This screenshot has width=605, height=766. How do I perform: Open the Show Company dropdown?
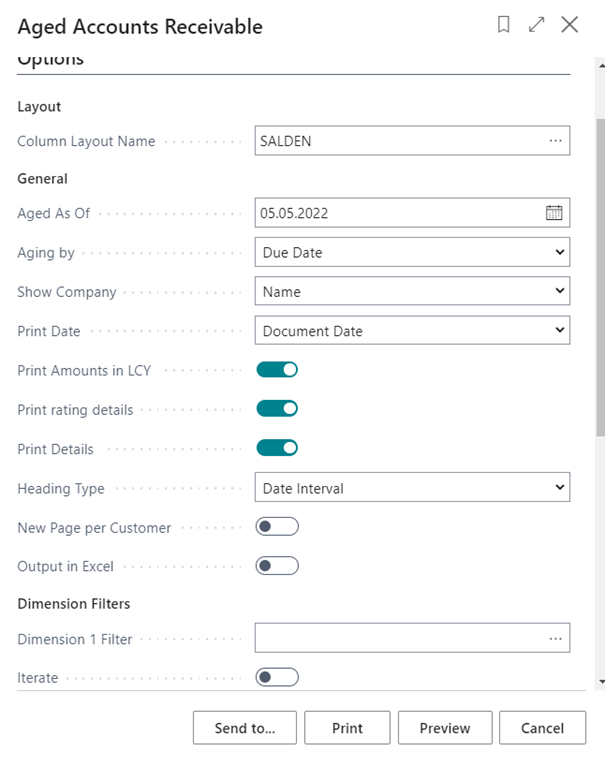pyautogui.click(x=412, y=292)
